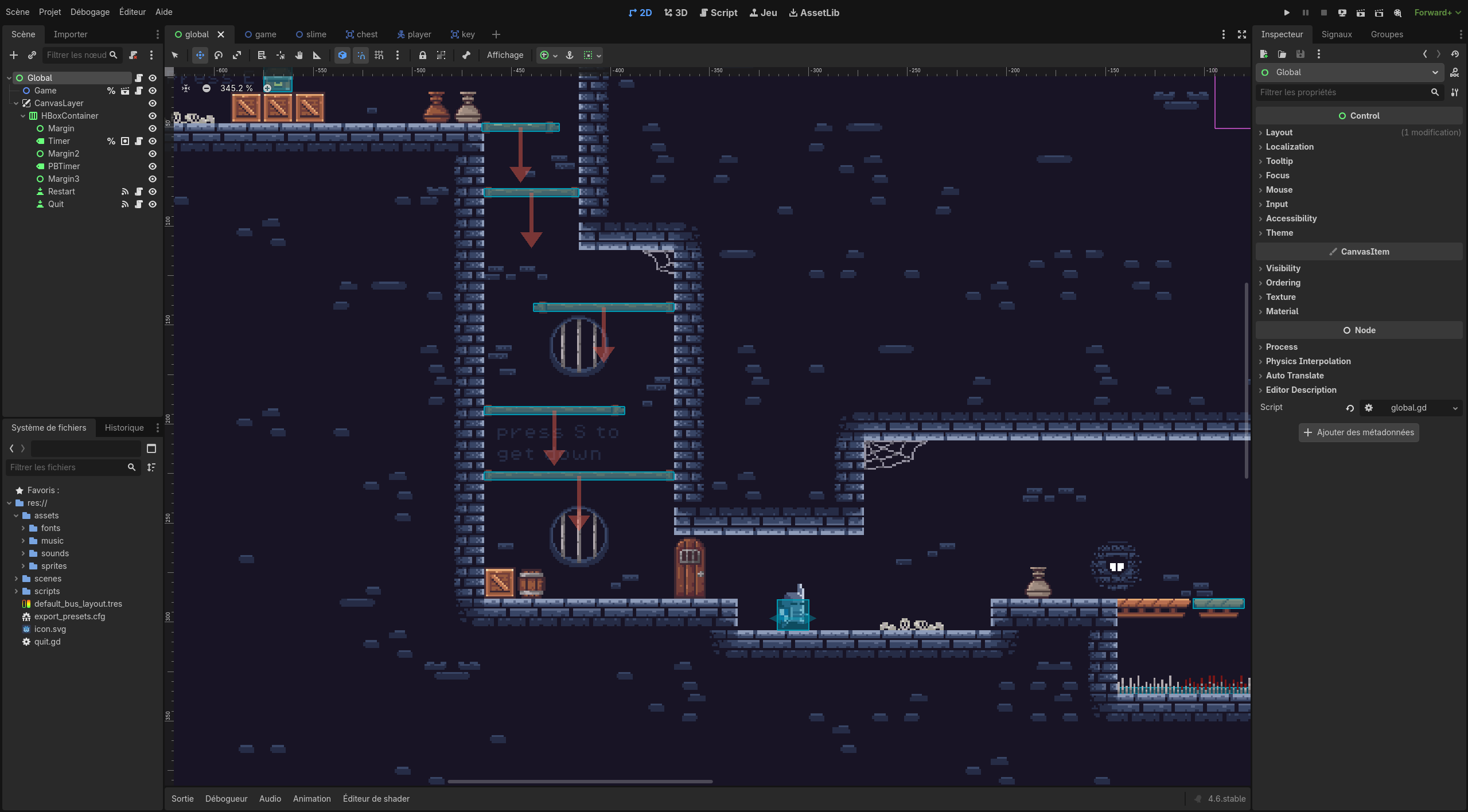
Task: Select the Rotate mode tool
Action: 219,55
